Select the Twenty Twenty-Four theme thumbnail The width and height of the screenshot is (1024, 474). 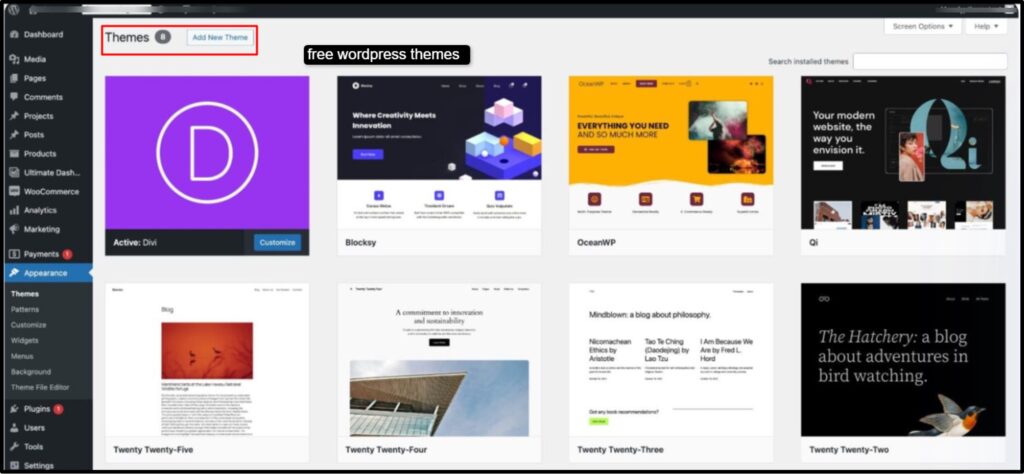(x=439, y=360)
